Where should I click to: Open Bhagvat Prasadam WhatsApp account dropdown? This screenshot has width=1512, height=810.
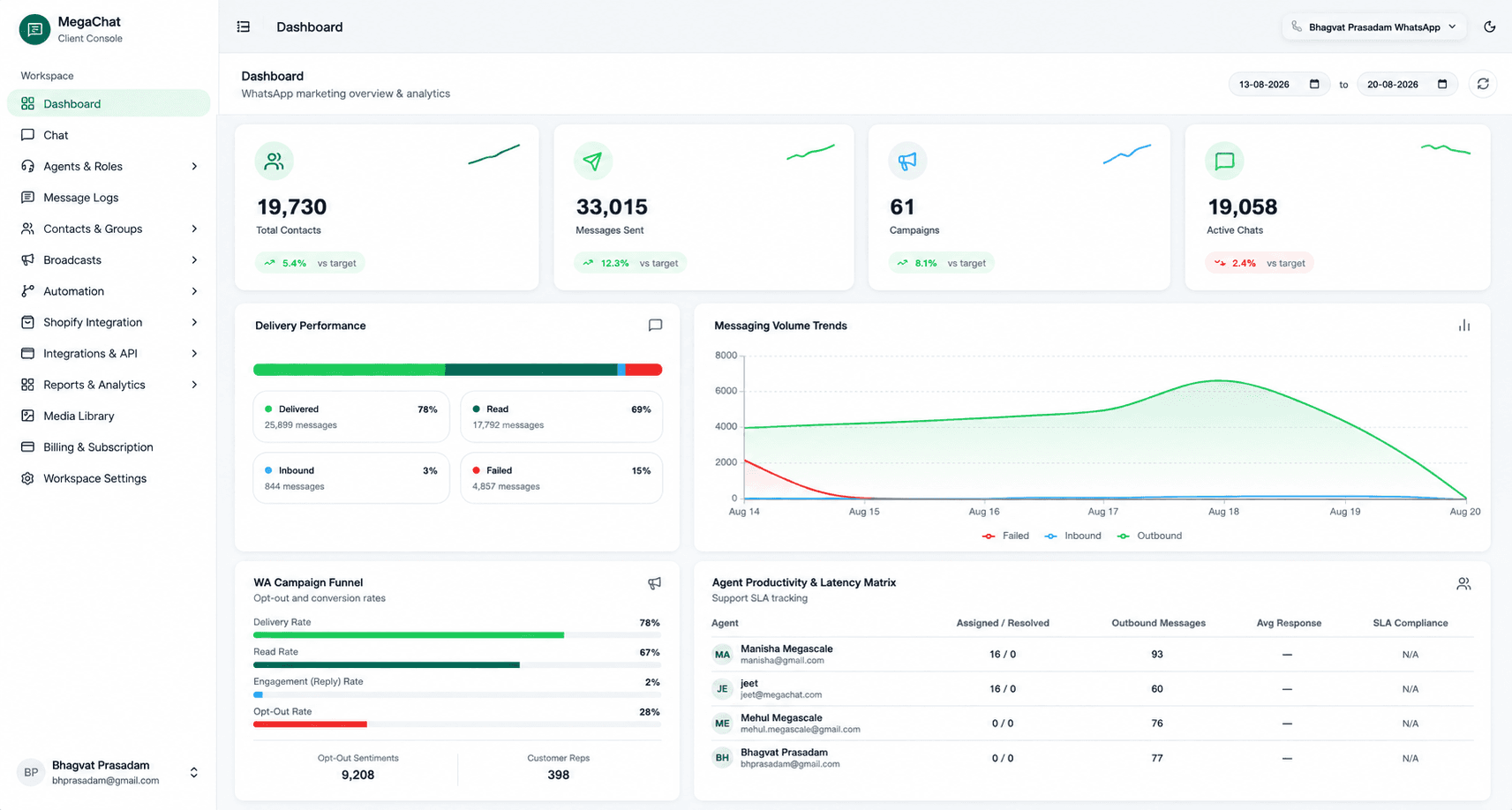point(1374,27)
